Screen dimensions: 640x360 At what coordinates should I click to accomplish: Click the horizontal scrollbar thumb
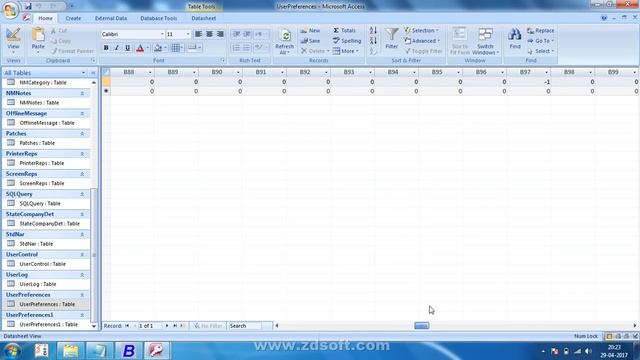[422, 326]
